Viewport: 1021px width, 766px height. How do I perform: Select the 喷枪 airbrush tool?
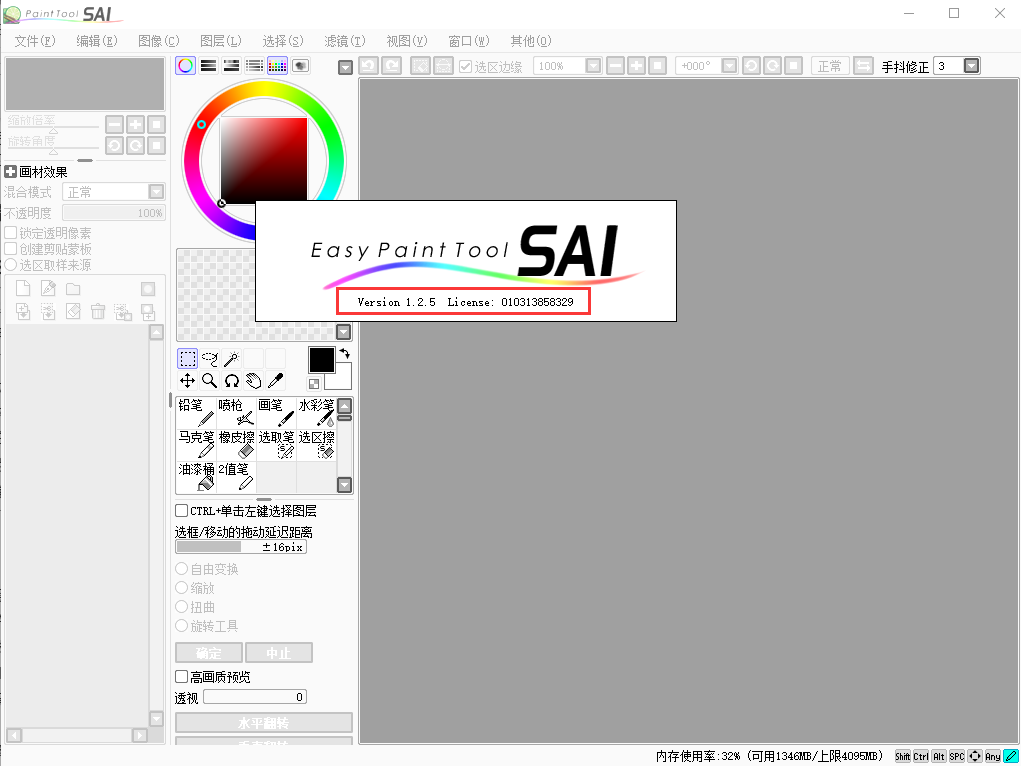pos(236,414)
